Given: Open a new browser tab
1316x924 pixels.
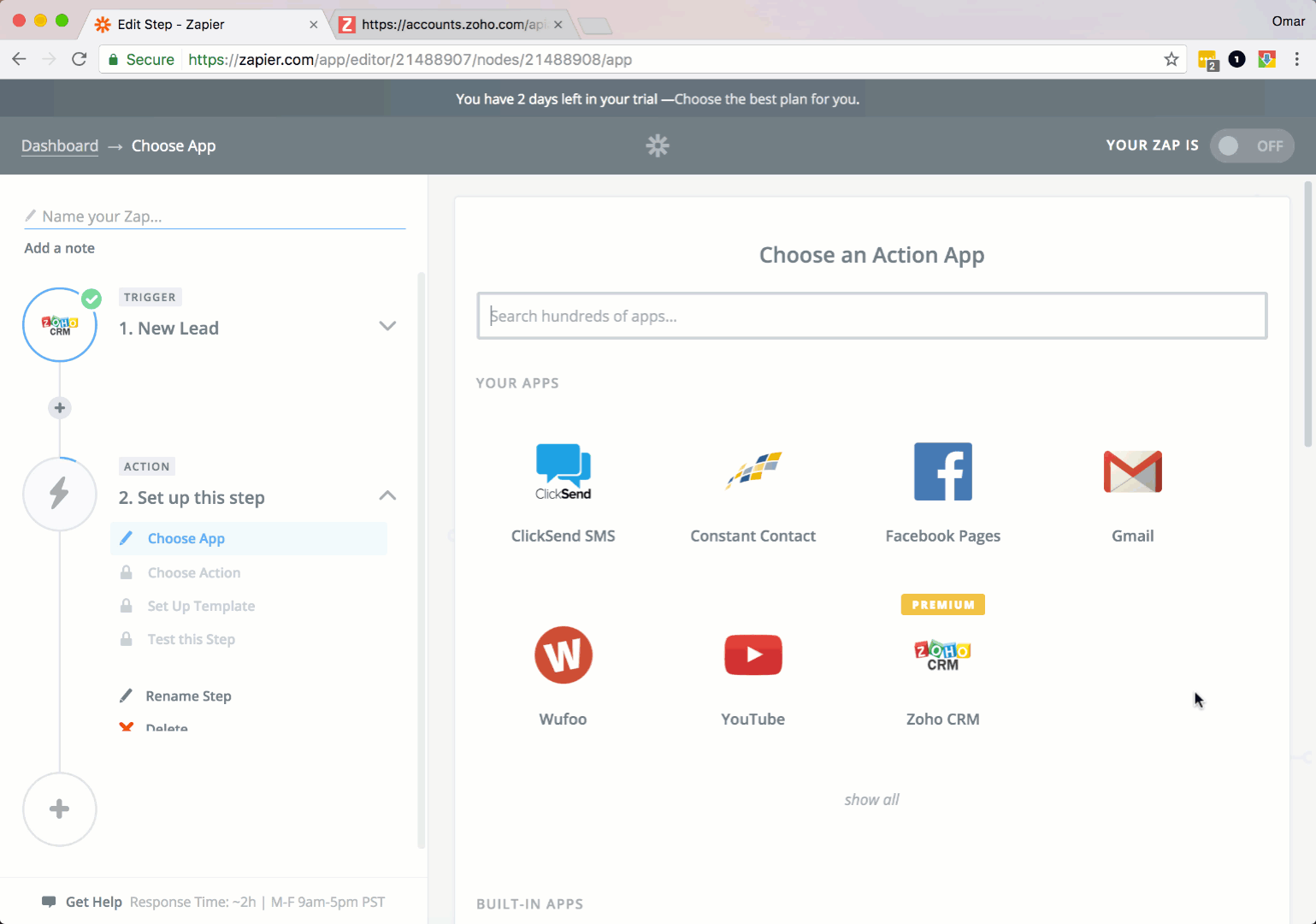Looking at the screenshot, I should 596,26.
